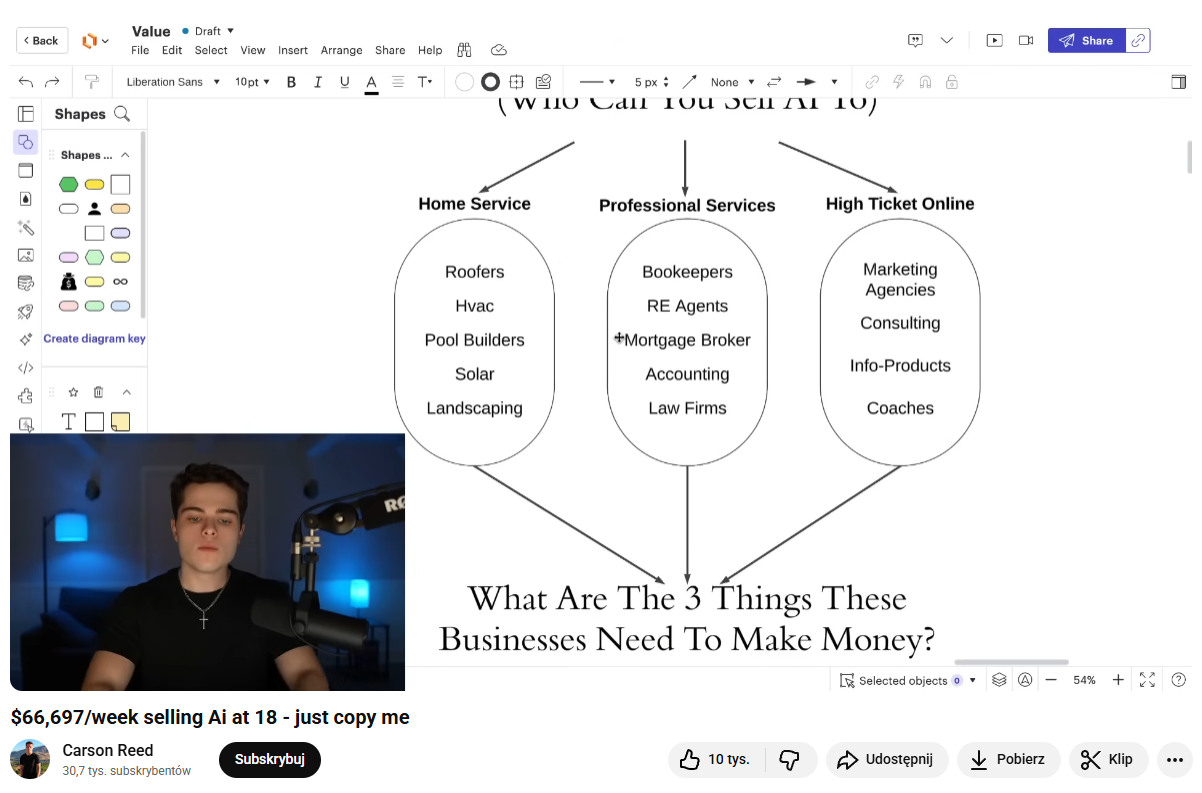Open the droplet theme sidebar icon
1202x793 pixels.
pos(26,198)
